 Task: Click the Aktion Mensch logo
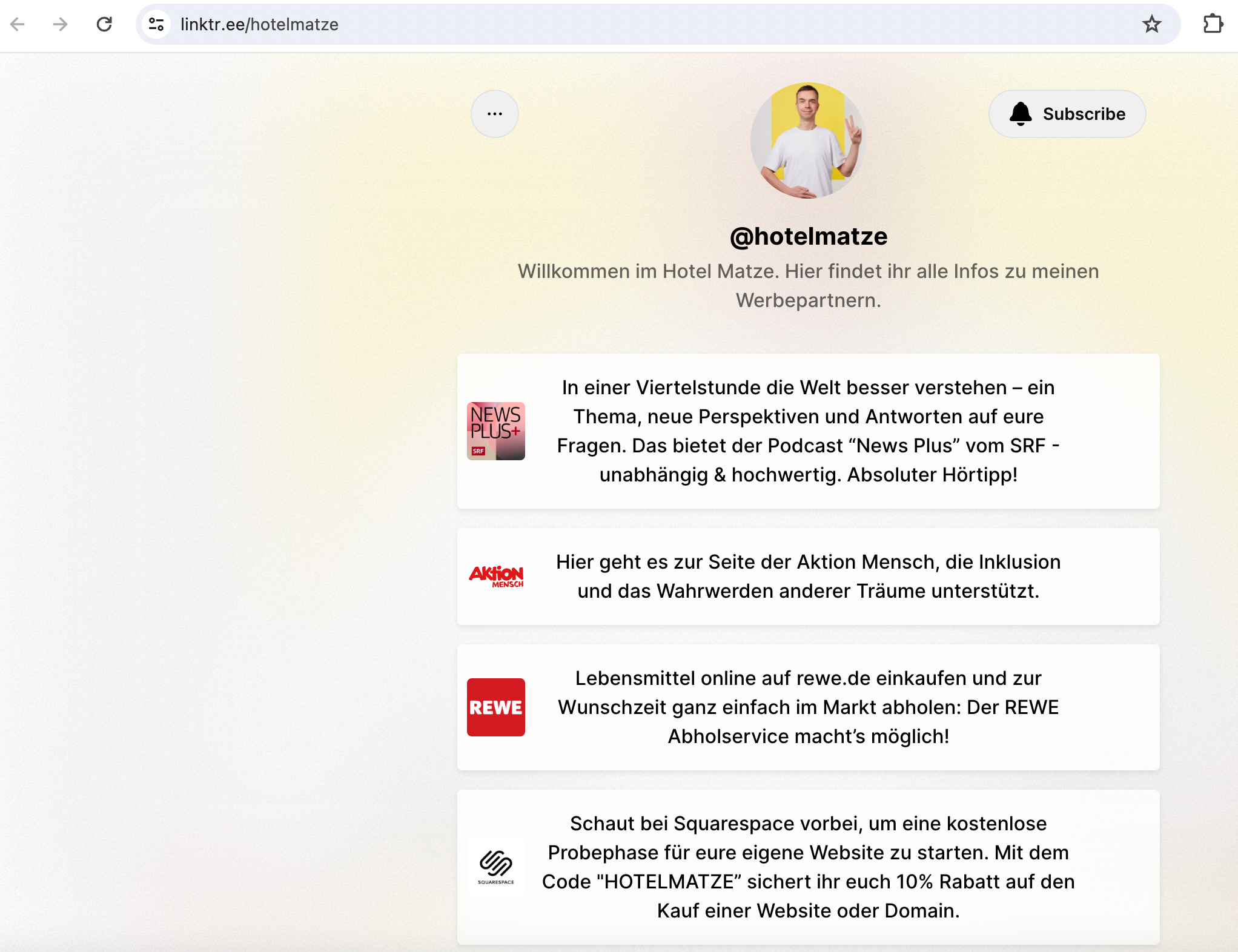click(x=497, y=576)
